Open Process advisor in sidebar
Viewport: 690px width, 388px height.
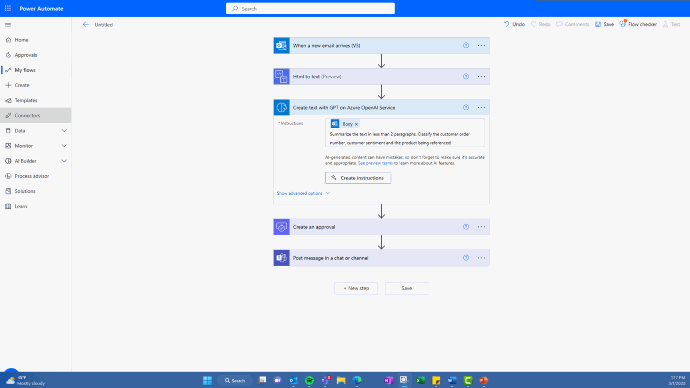36,176
